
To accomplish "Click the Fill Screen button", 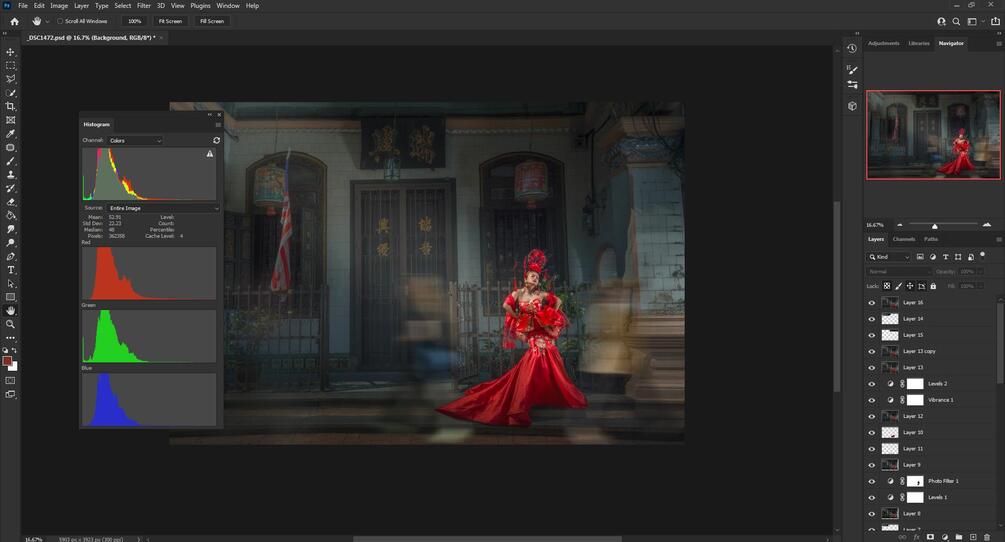I will [212, 21].
